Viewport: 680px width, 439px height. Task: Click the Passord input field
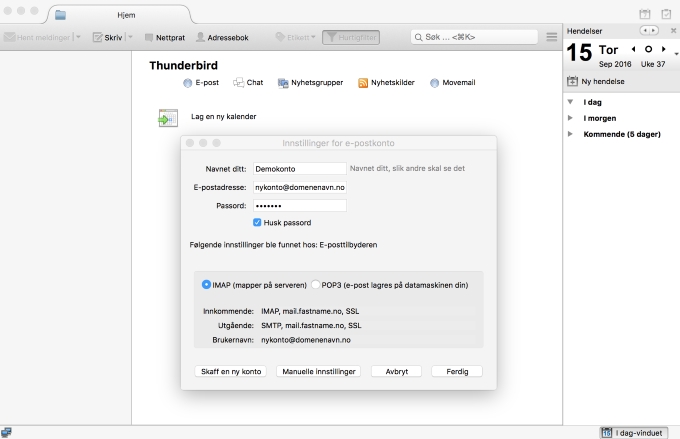tap(300, 206)
